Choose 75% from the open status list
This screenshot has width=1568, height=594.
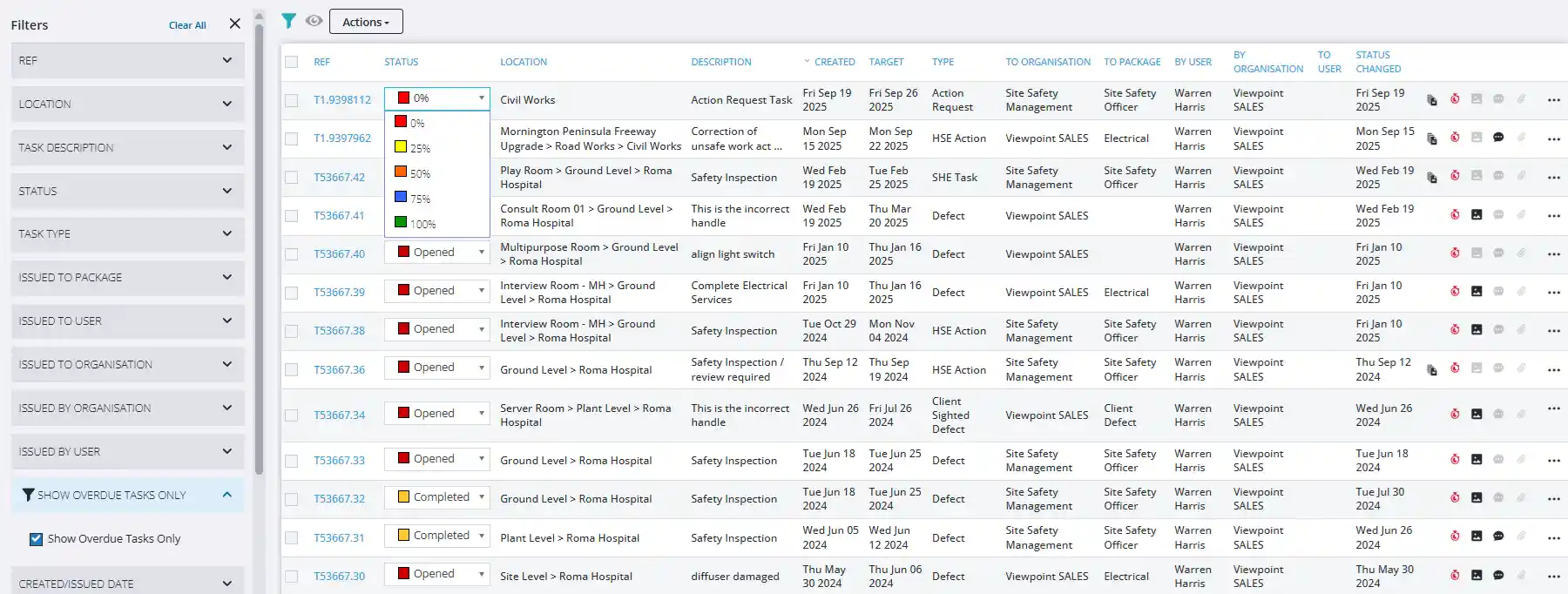coord(420,199)
